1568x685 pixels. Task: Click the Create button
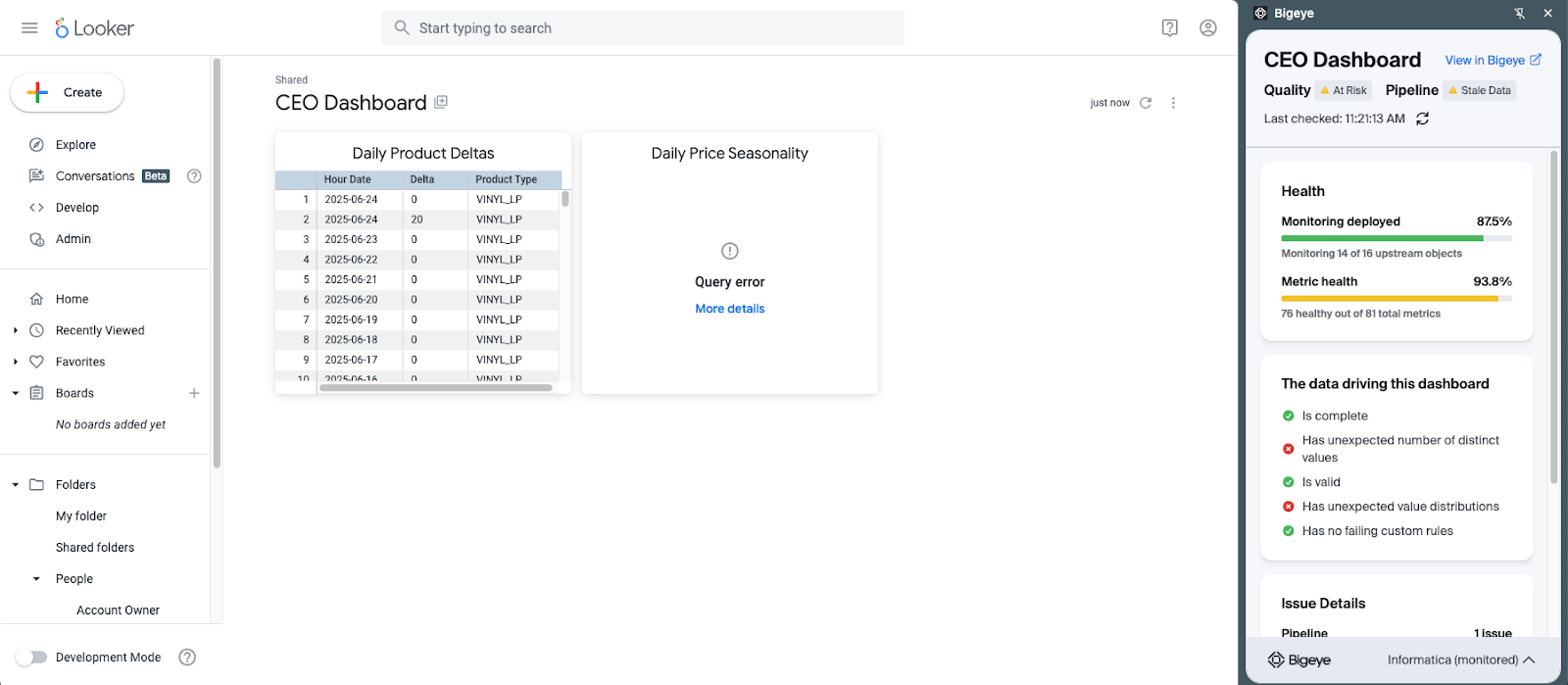tap(68, 92)
